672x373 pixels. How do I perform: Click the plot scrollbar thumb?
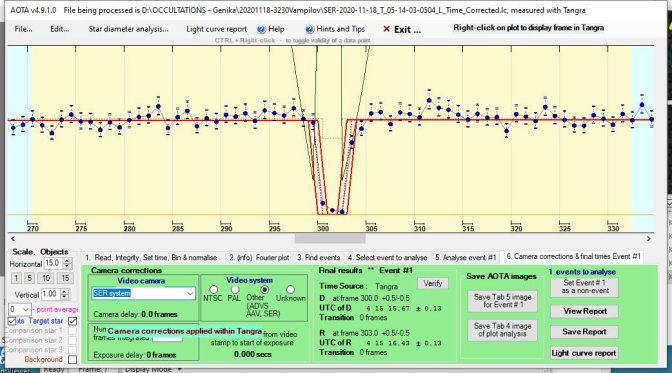pyautogui.click(x=330, y=238)
